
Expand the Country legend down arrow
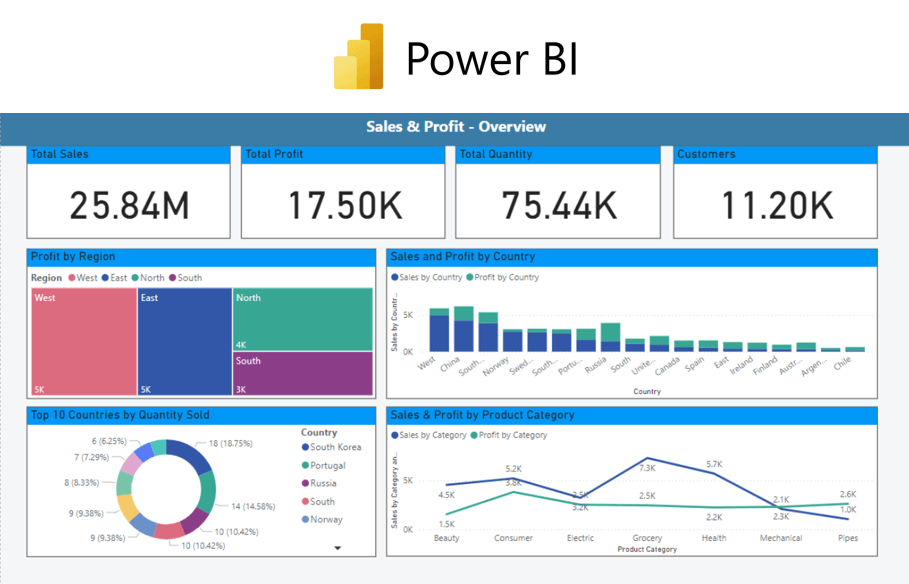[x=338, y=548]
